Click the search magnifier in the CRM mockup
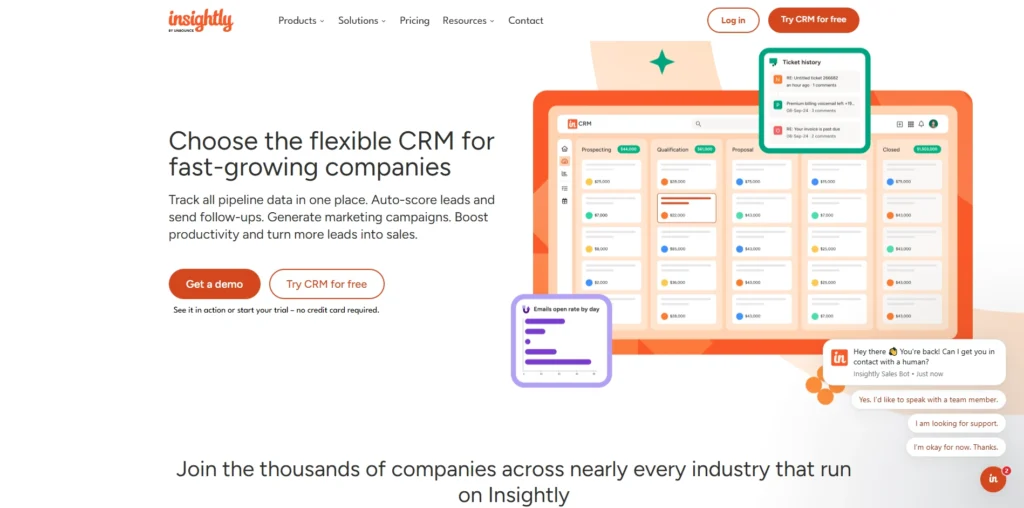1024x508 pixels. click(698, 123)
